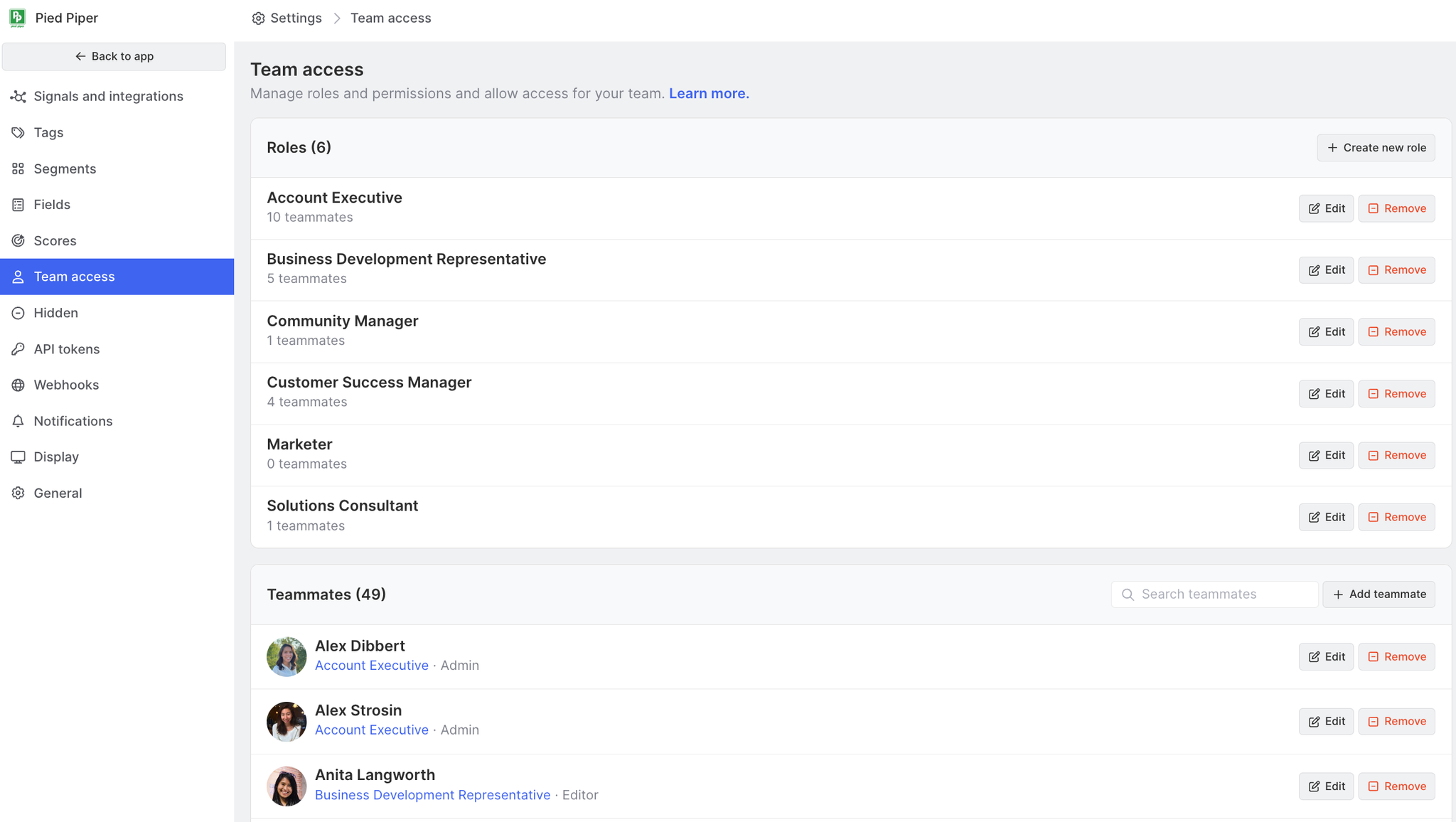Screen dimensions: 1456x822
Task: Click the Tags icon in the sidebar
Action: tap(18, 132)
